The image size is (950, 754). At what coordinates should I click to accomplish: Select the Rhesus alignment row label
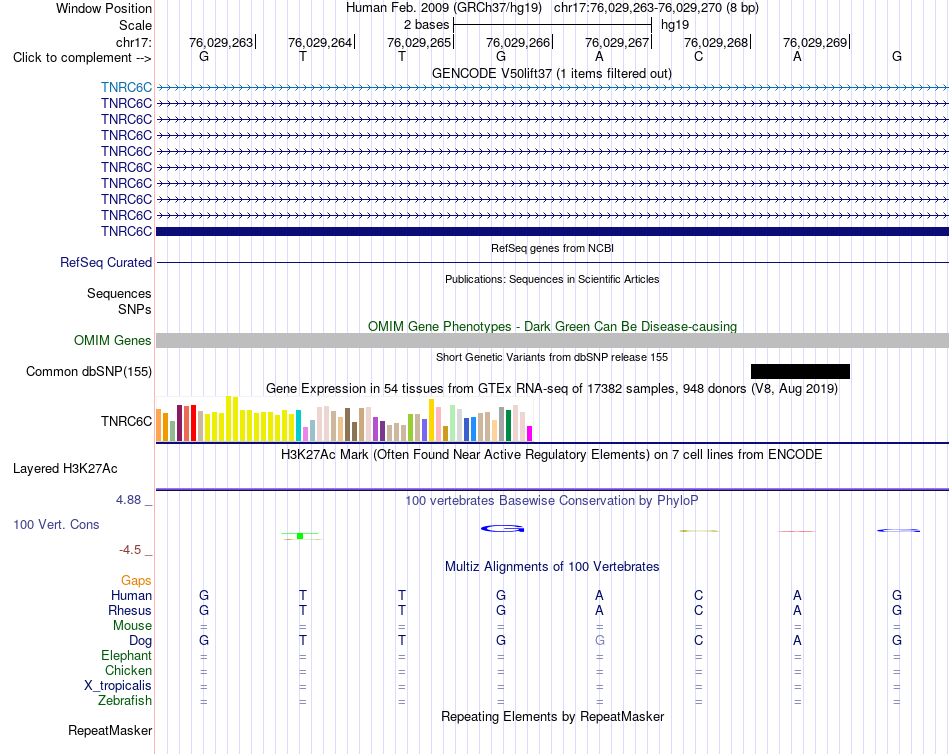click(130, 610)
